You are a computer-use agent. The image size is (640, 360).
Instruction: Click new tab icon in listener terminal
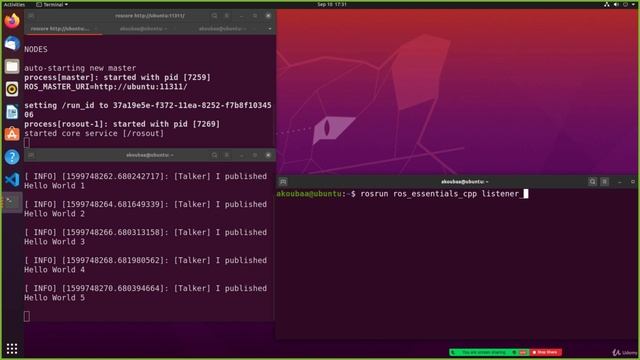283,182
